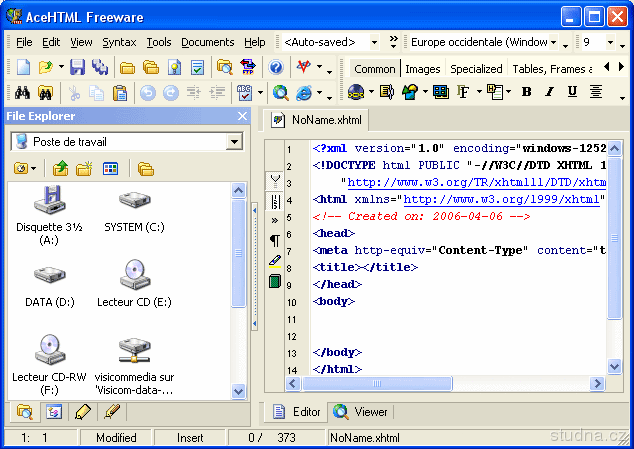Image resolution: width=634 pixels, height=449 pixels.
Task: Click the New document icon
Action: tap(23, 67)
